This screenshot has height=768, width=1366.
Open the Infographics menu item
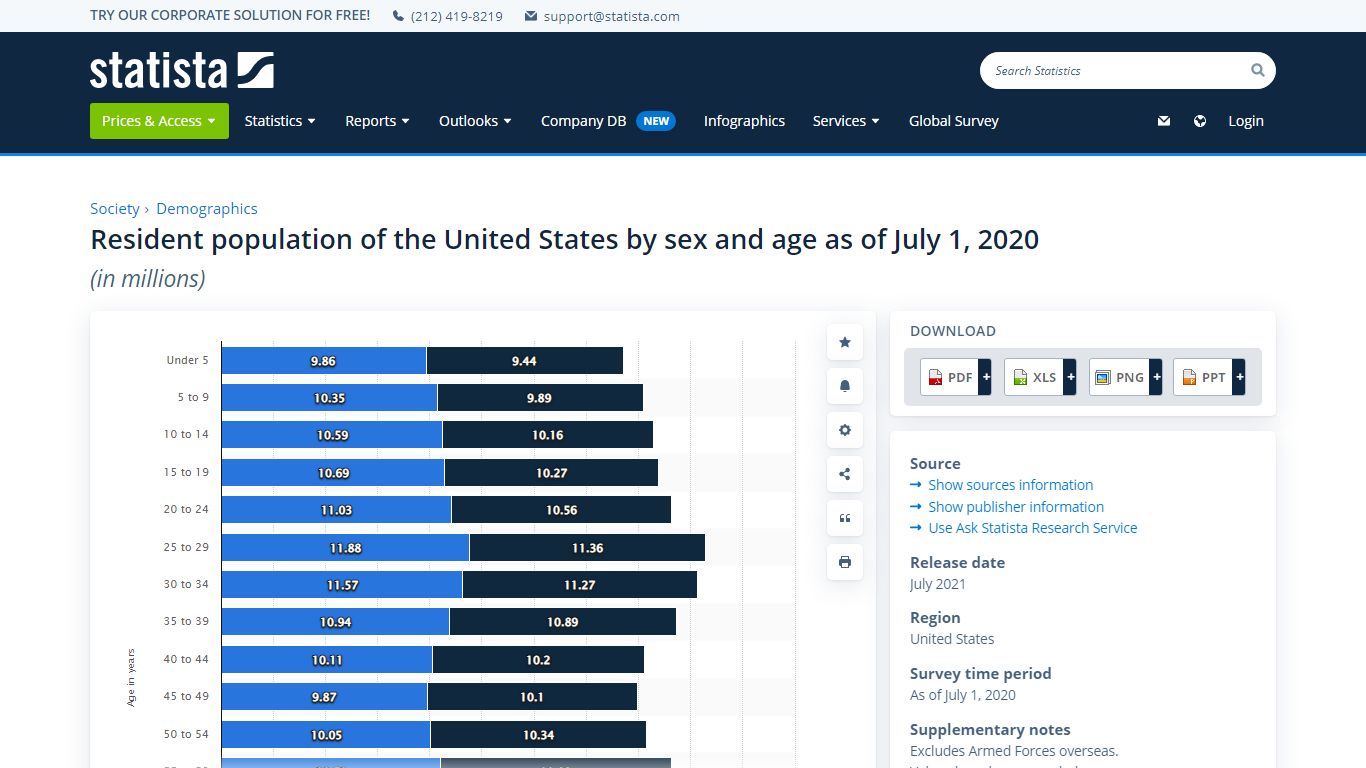pyautogui.click(x=744, y=121)
